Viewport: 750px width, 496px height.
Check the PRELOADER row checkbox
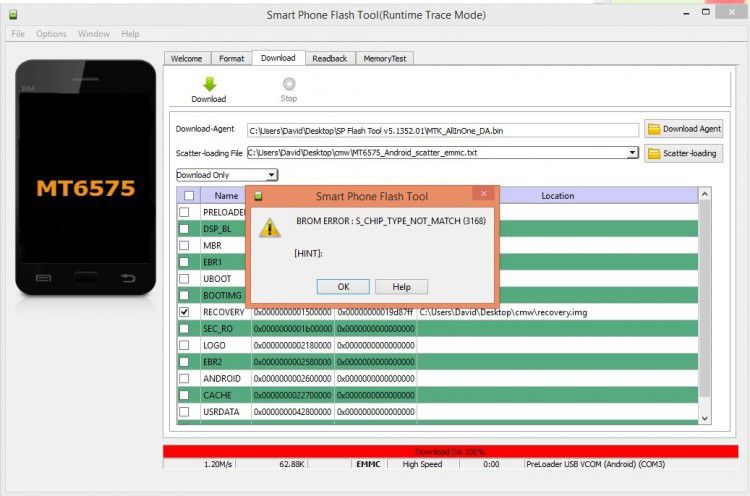pos(184,212)
